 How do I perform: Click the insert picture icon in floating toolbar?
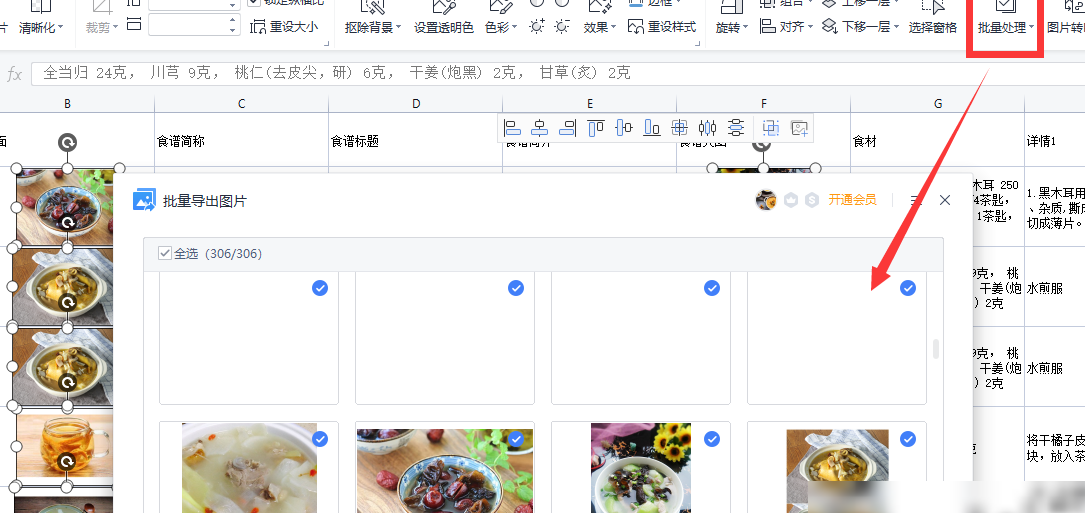pos(799,127)
